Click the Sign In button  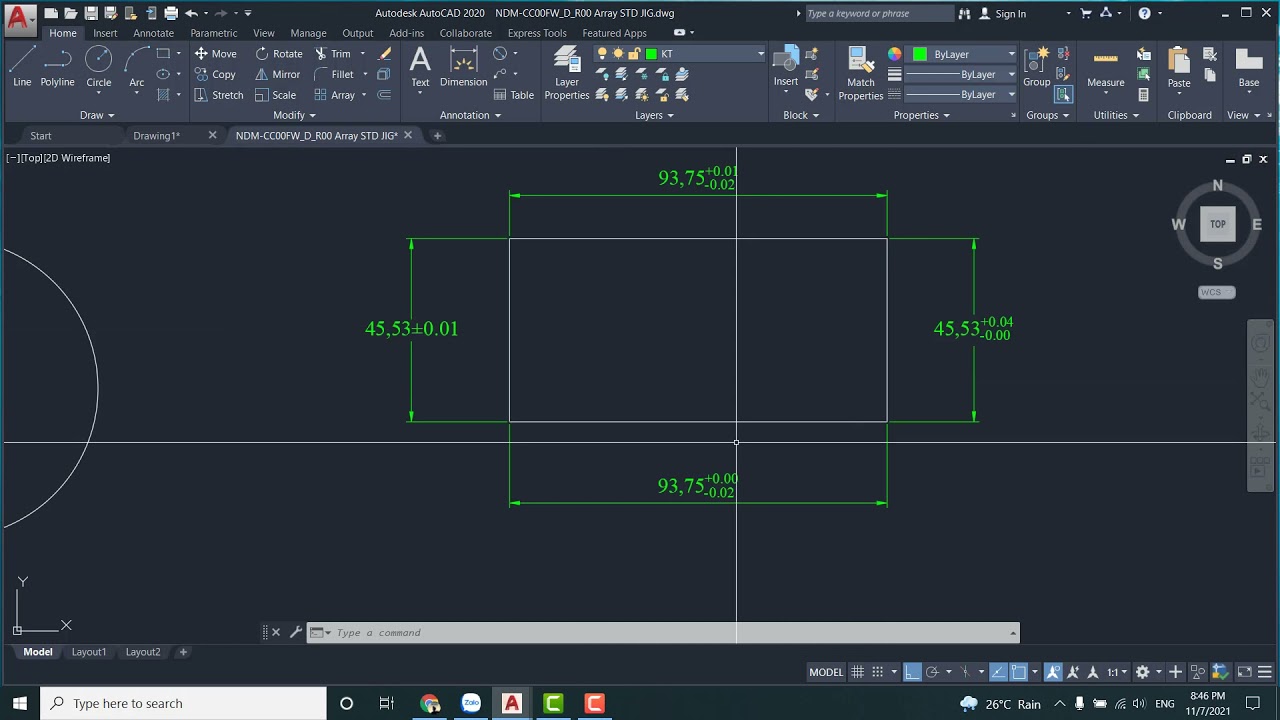coord(1003,13)
